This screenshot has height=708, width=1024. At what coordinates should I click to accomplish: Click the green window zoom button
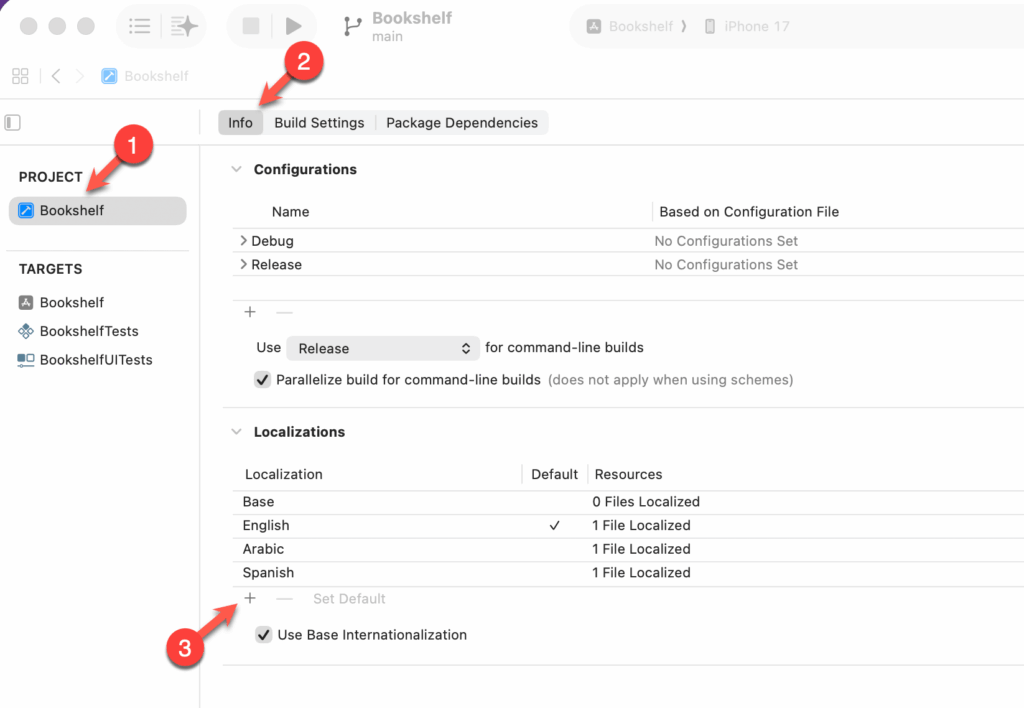86,26
